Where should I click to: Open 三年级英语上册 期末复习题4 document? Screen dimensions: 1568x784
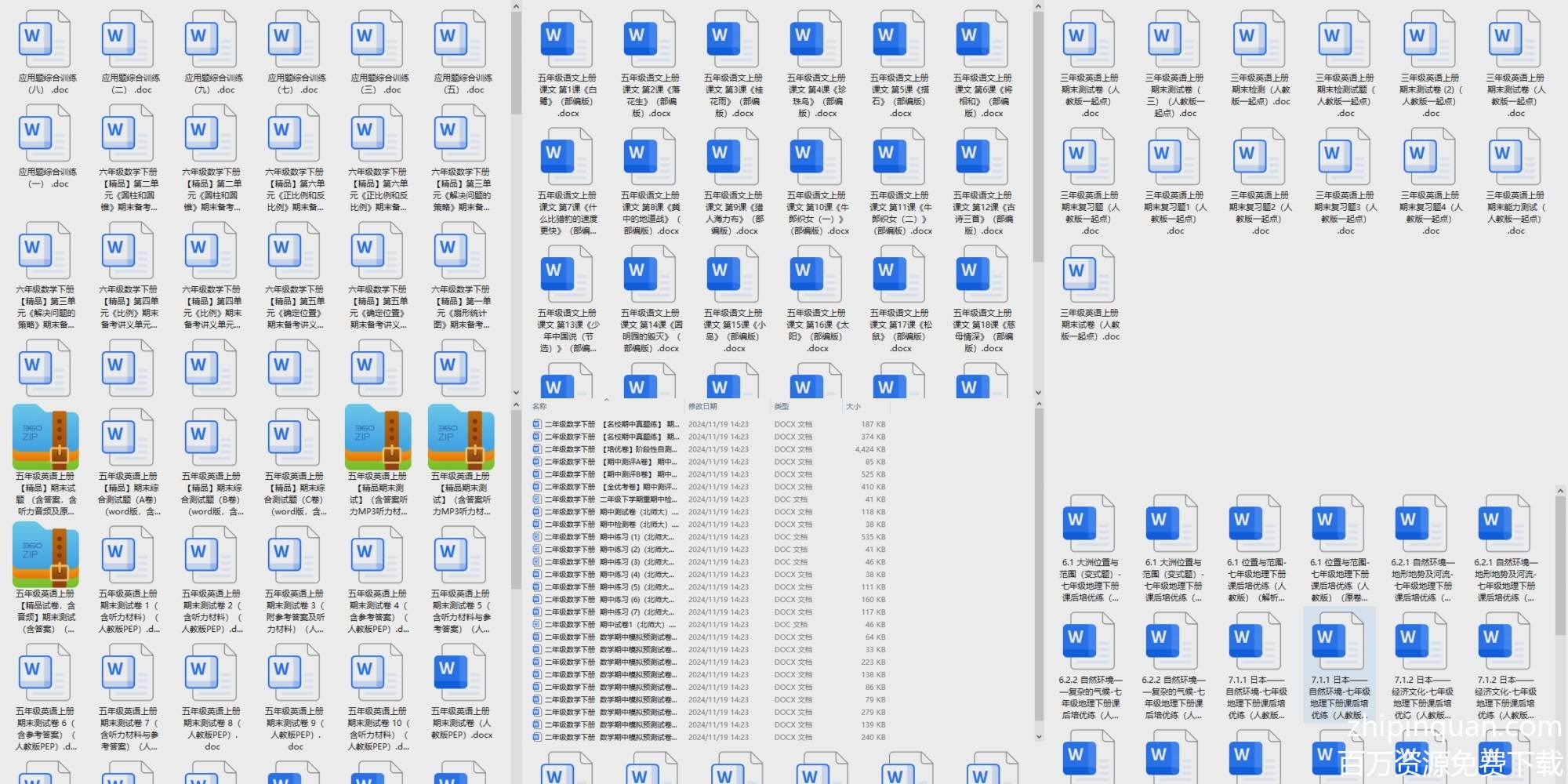1430,158
